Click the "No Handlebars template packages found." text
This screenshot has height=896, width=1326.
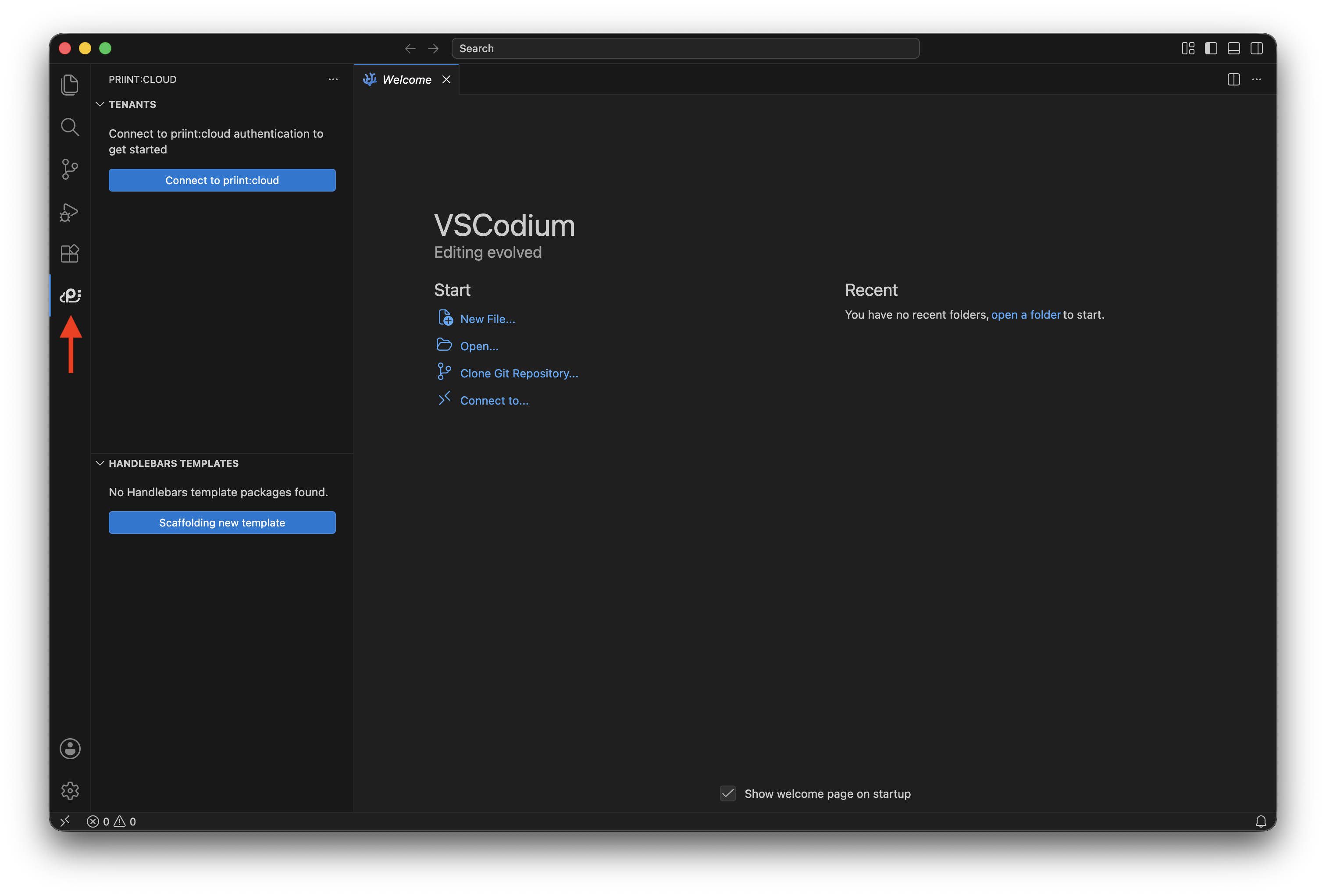218,492
